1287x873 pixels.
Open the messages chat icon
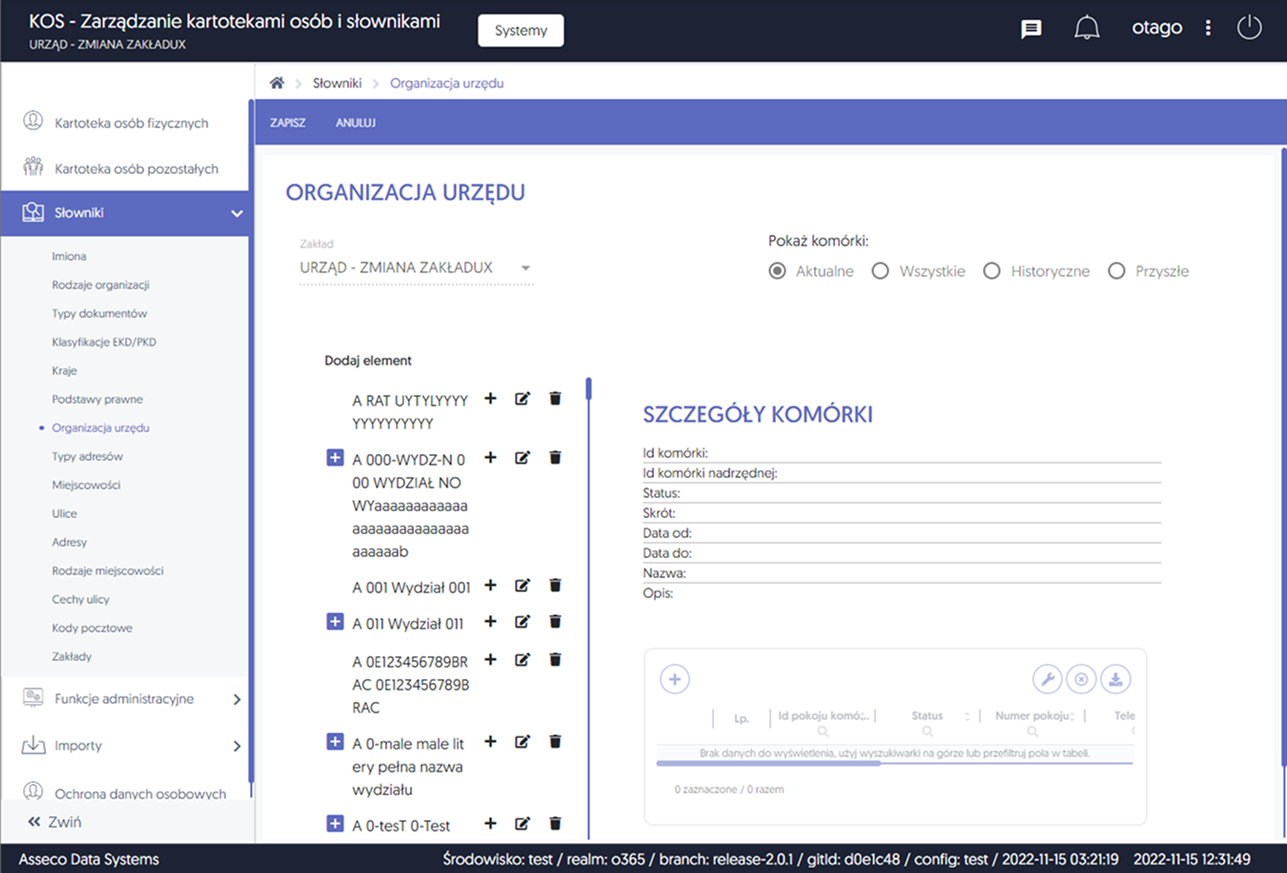pyautogui.click(x=1031, y=29)
